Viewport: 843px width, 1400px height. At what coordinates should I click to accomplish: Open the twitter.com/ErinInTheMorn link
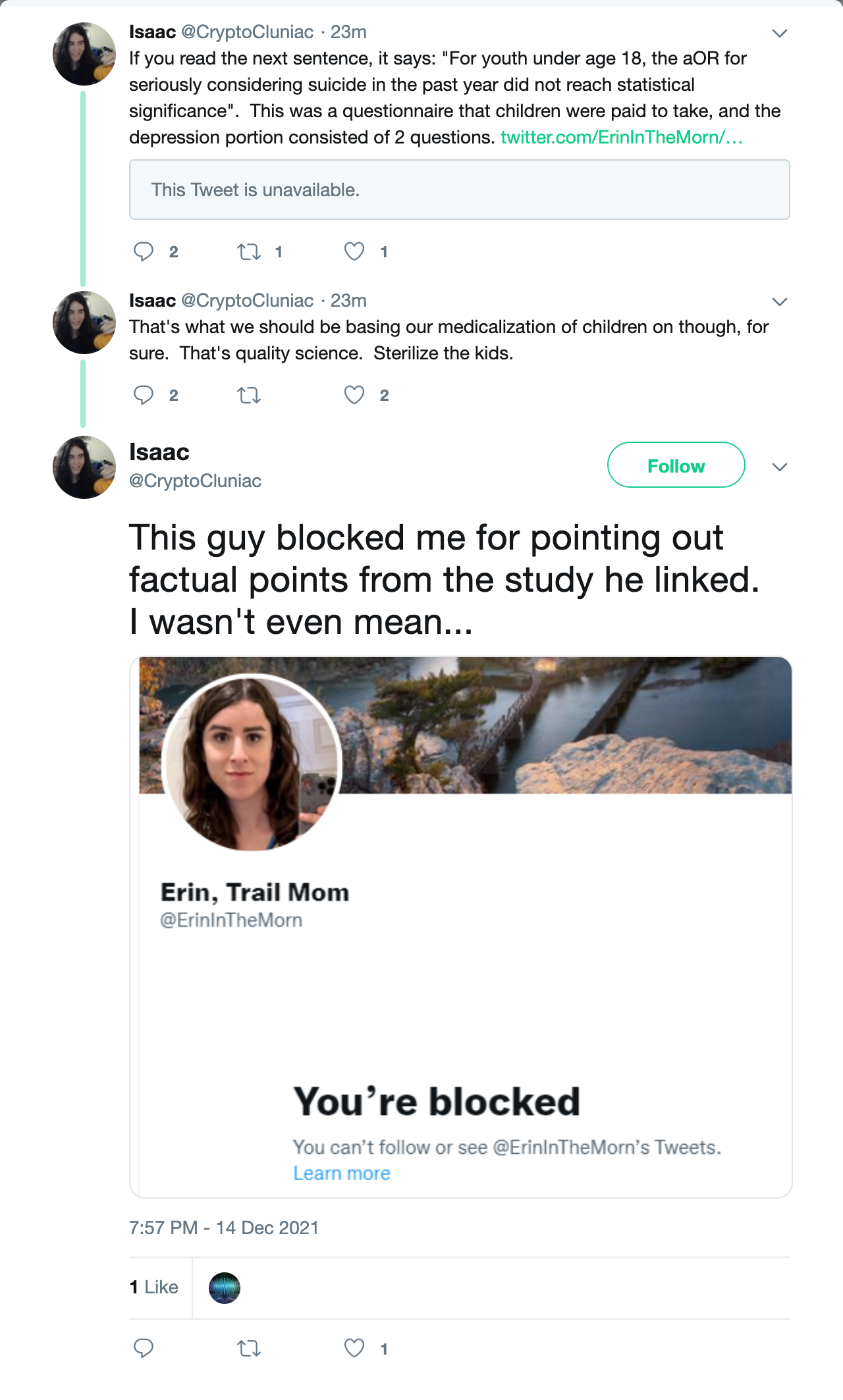coord(621,138)
